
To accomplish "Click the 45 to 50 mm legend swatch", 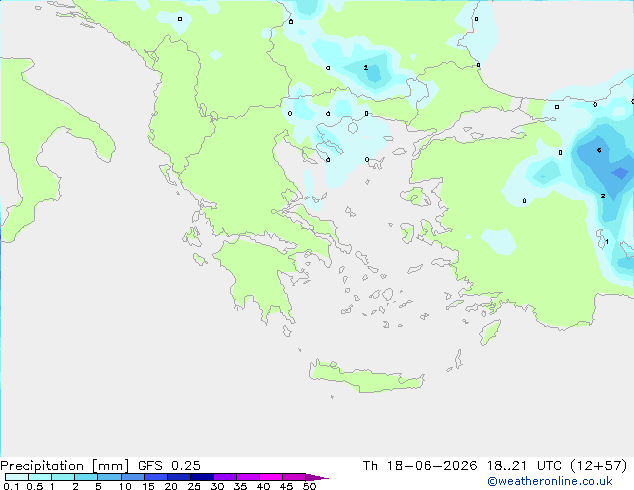I will [x=294, y=477].
